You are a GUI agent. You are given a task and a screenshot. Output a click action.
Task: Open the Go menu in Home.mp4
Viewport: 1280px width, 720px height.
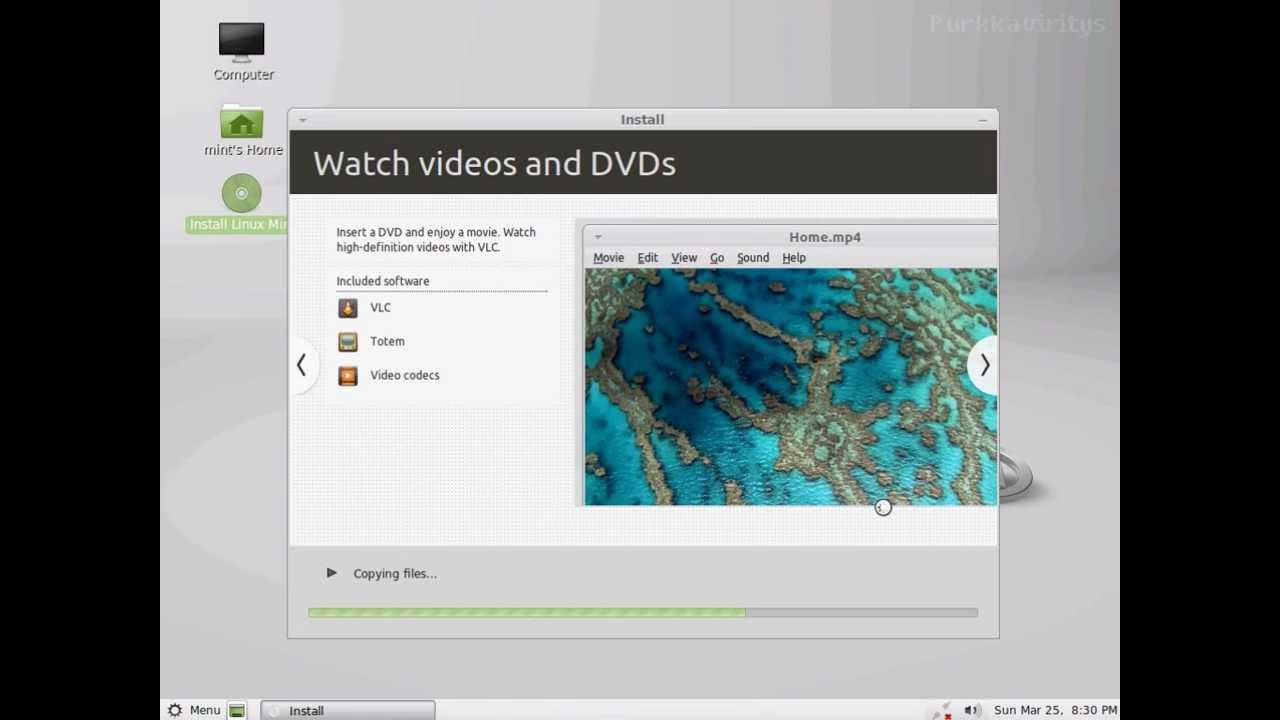717,258
